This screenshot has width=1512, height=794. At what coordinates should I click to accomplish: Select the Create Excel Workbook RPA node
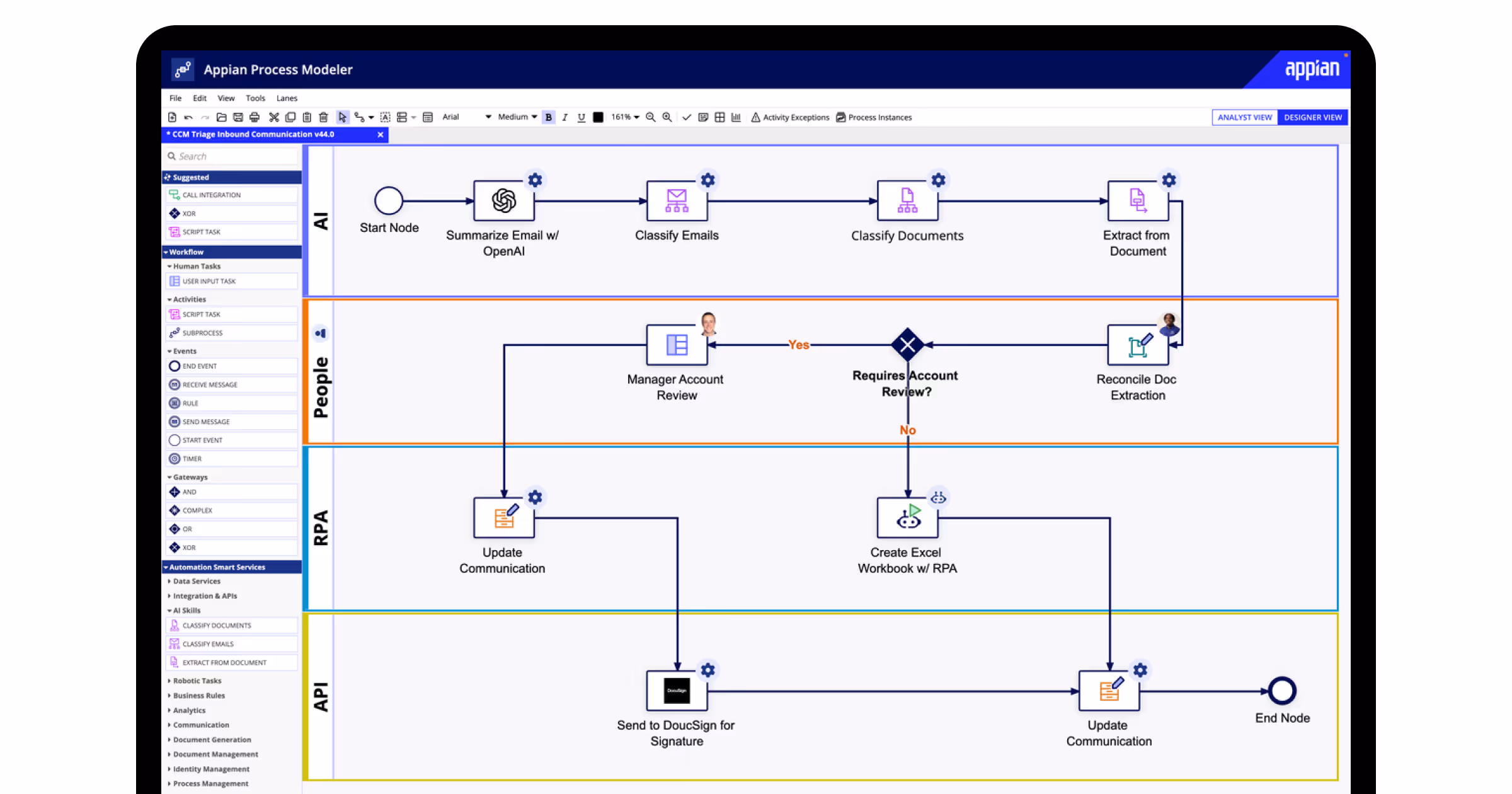point(907,518)
